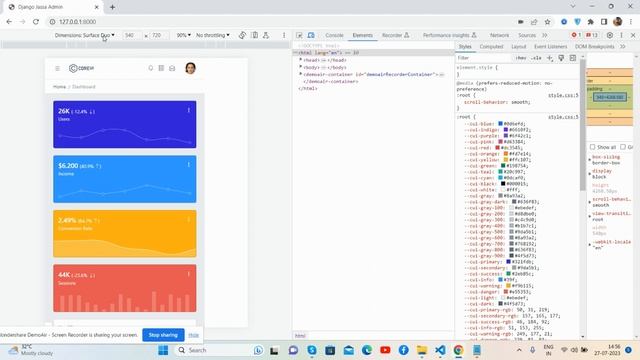Viewport: 640px width, 360px height.
Task: Toggle the device toolbar icon
Action: 311,36
